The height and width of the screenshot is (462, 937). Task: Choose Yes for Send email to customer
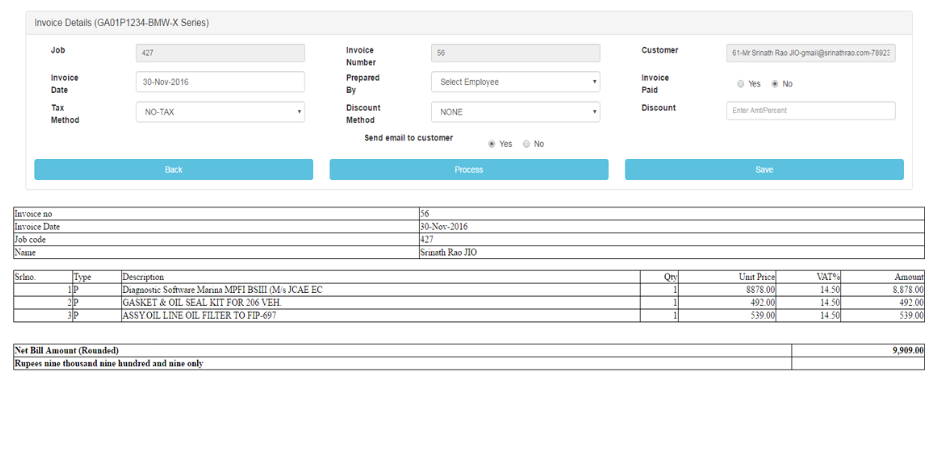point(492,144)
